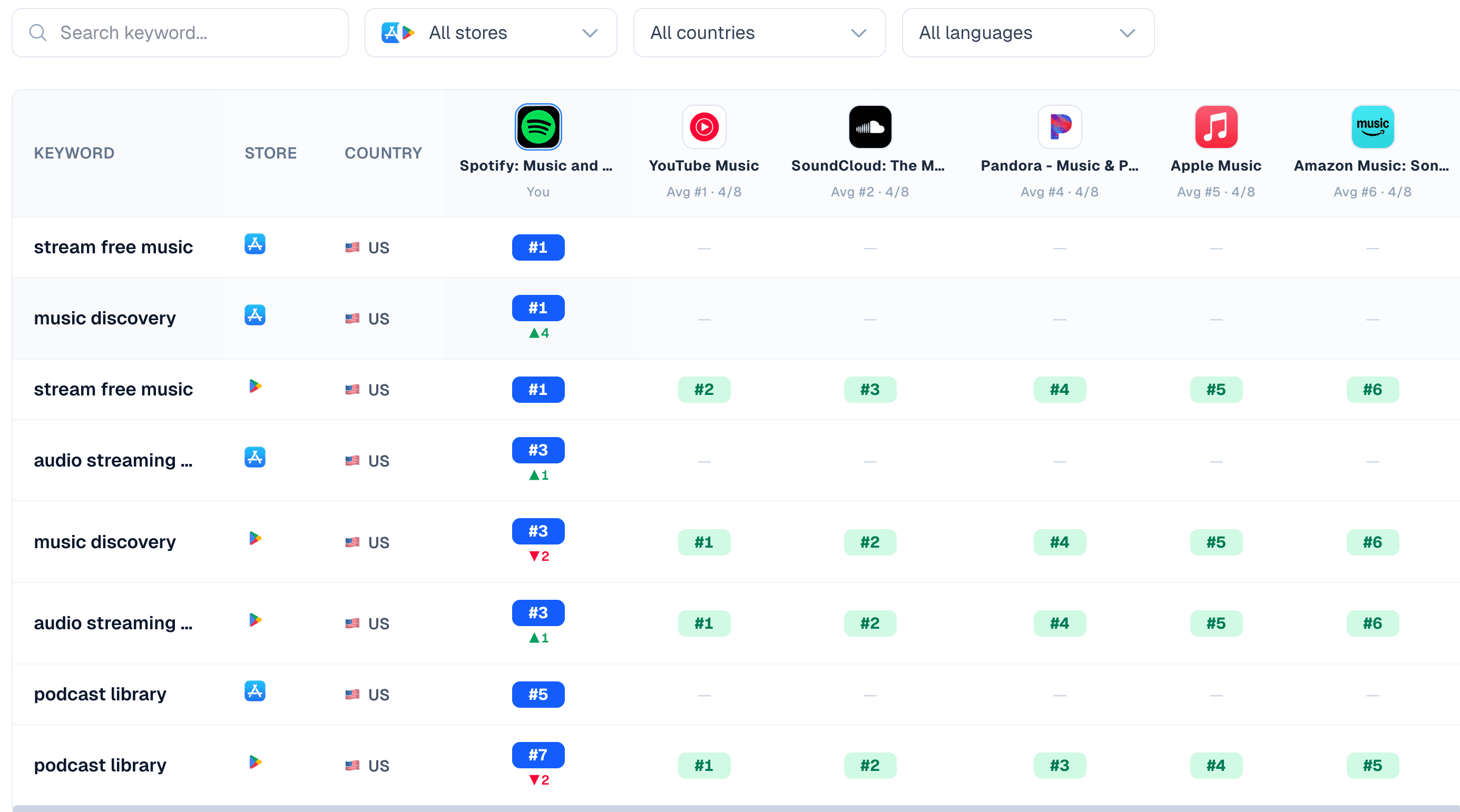Click Pandora #3 badge in podcast library row

tap(1059, 766)
